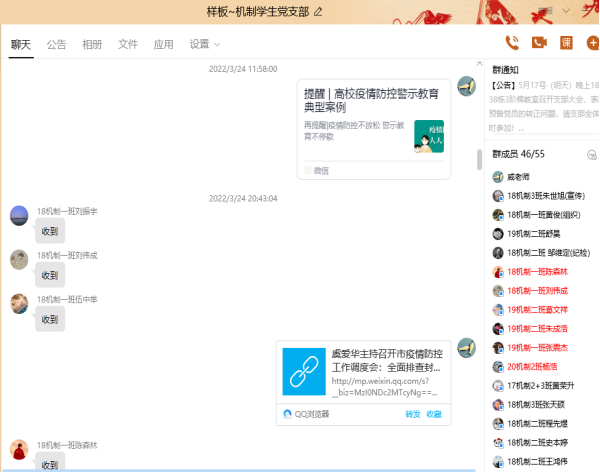Viewport: 600px width, 472px height.
Task: Select the 应用 tab
Action: click(163, 44)
